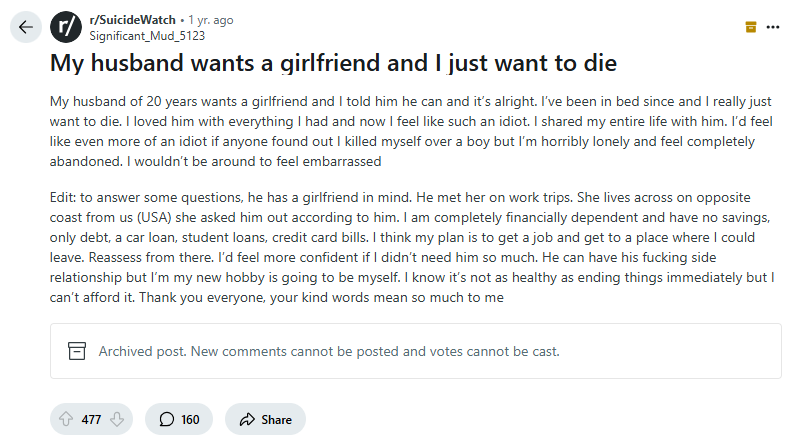
Task: Click the 'Archived post' notice text
Action: click(328, 351)
